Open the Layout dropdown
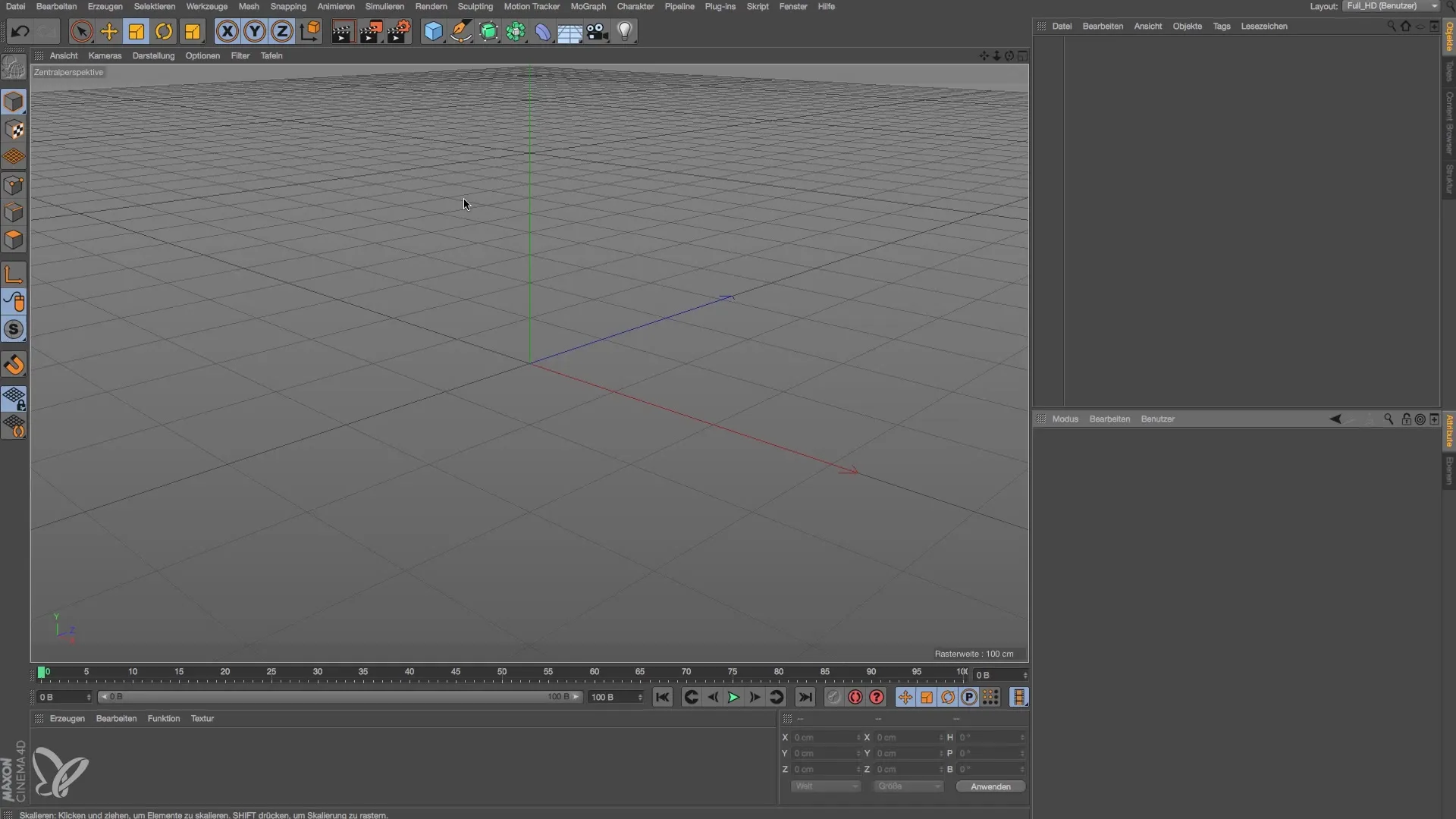 tap(1392, 6)
